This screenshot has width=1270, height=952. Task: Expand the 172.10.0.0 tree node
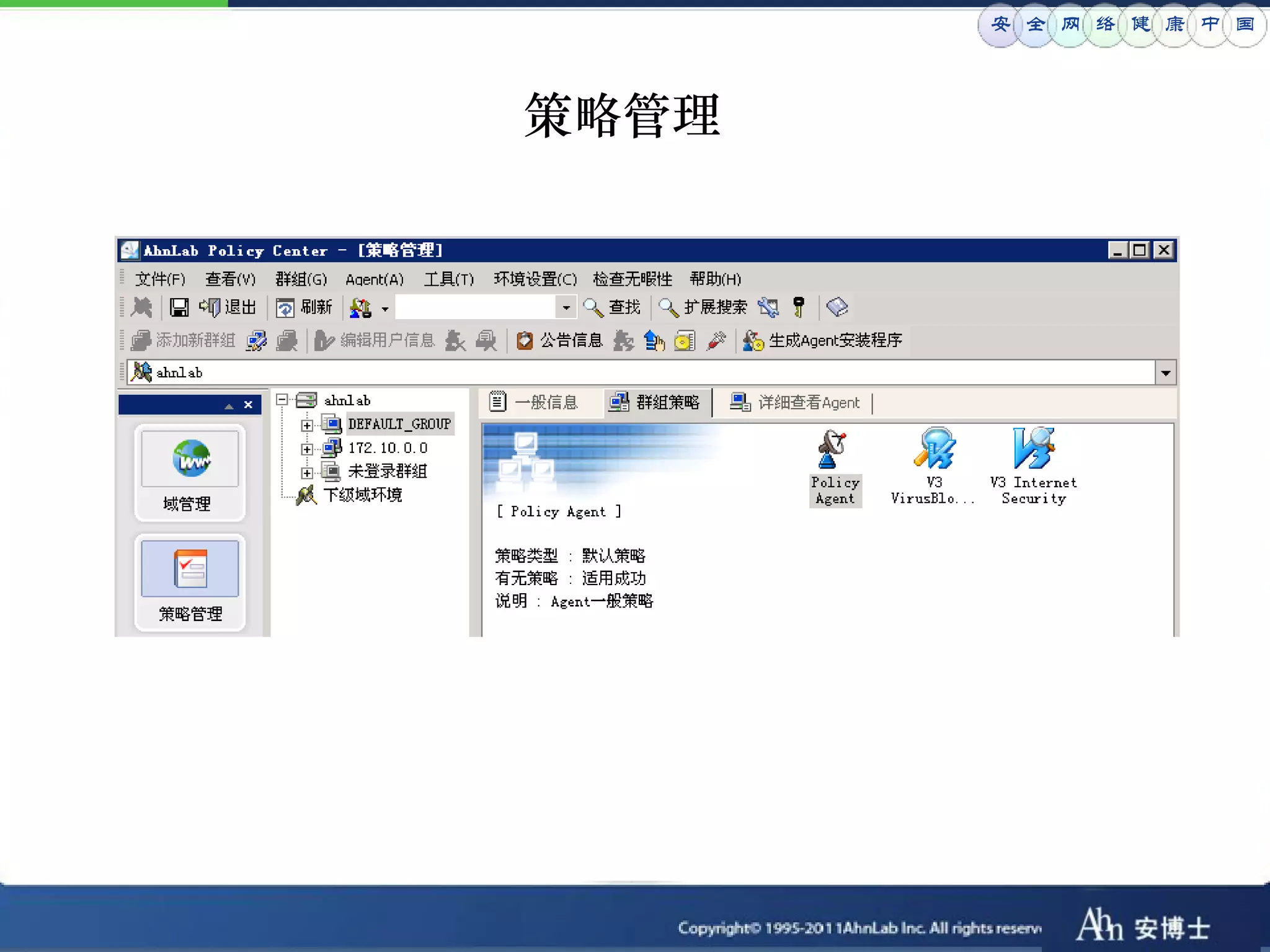coord(306,449)
